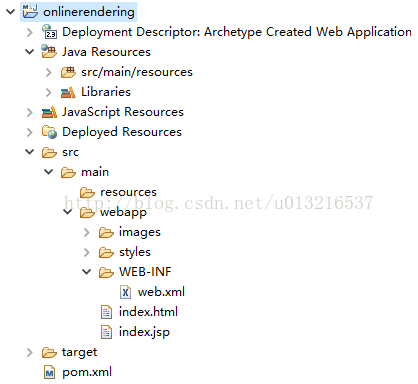Expand the images folder node
Viewport: 418px width, 384px height.
point(87,232)
